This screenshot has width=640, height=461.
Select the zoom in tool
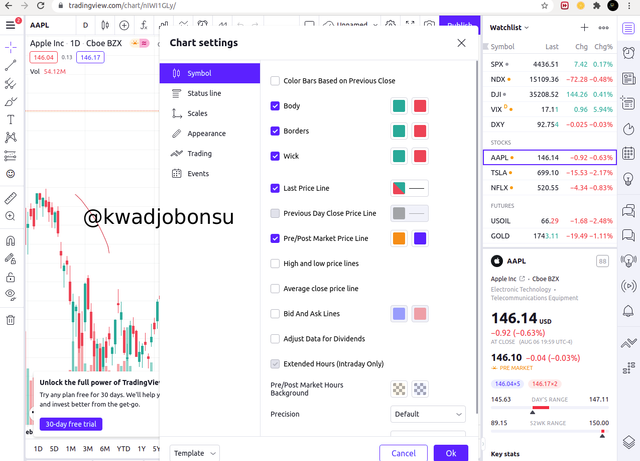point(11,216)
